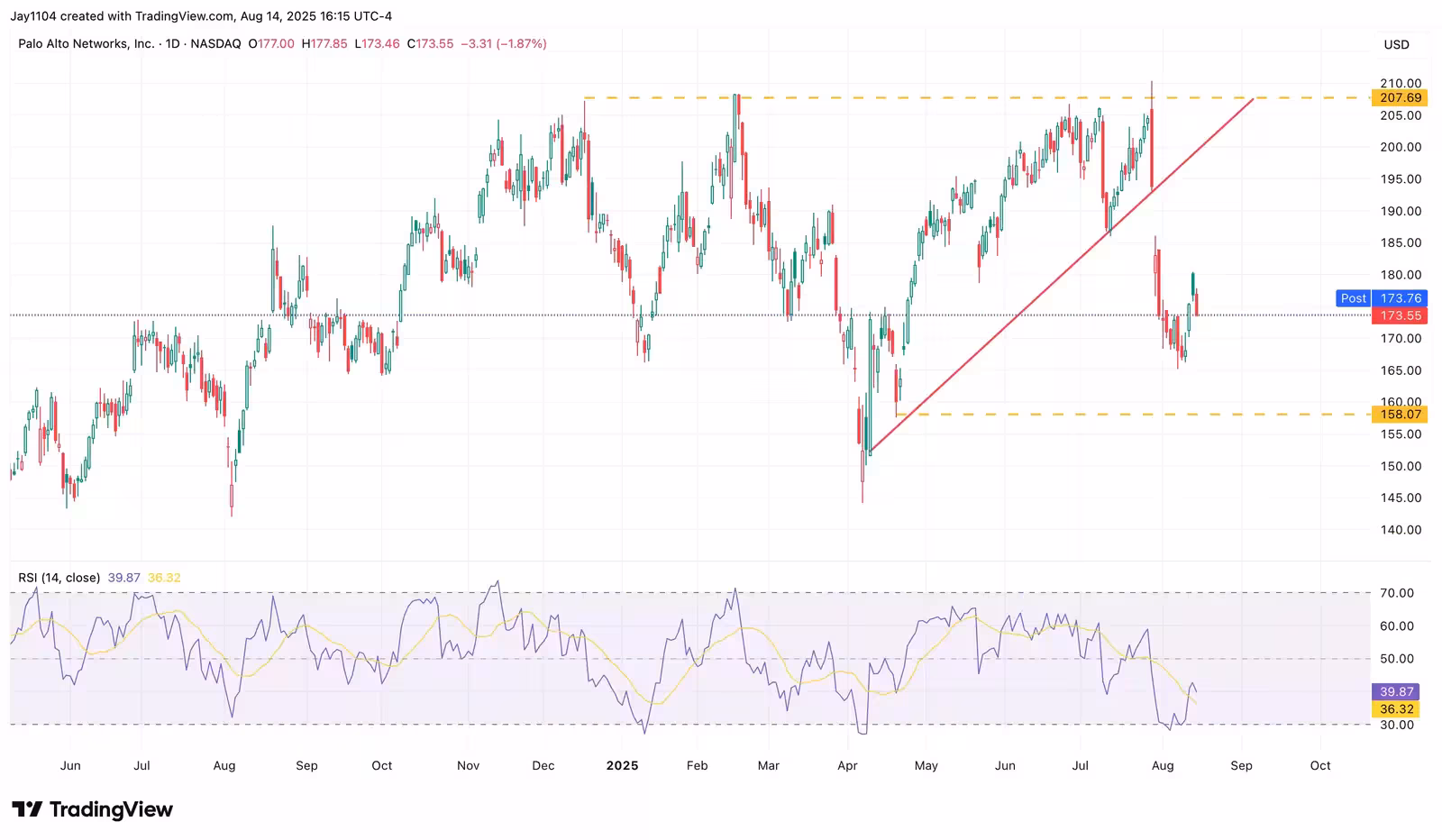Click the purple 39.87 RSI value tag
Image resolution: width=1442 pixels, height=840 pixels.
click(1396, 691)
